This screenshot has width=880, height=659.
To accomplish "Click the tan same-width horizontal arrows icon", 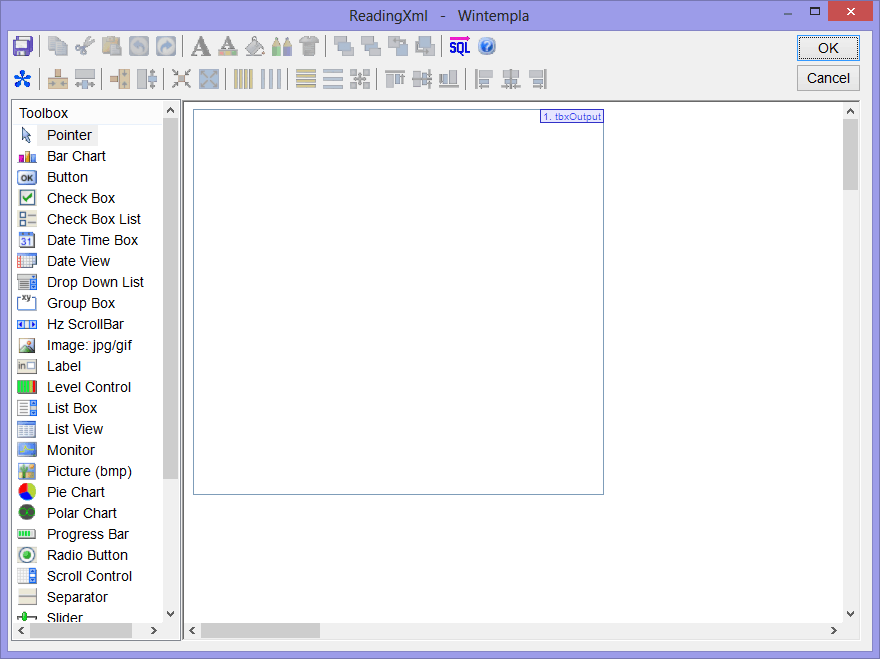I will (x=57, y=79).
